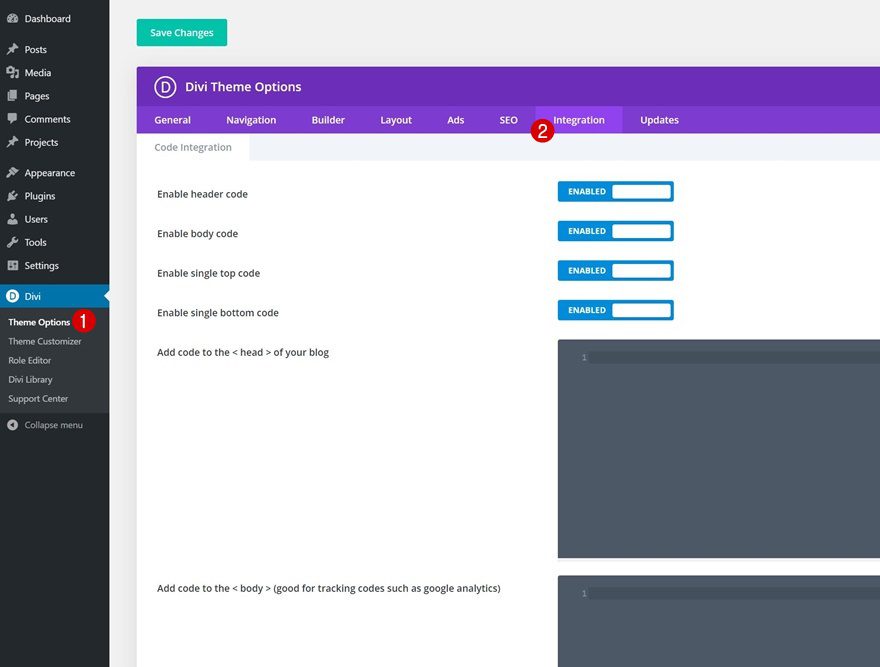
Task: Click the 'Enable body code' label
Action: (198, 234)
